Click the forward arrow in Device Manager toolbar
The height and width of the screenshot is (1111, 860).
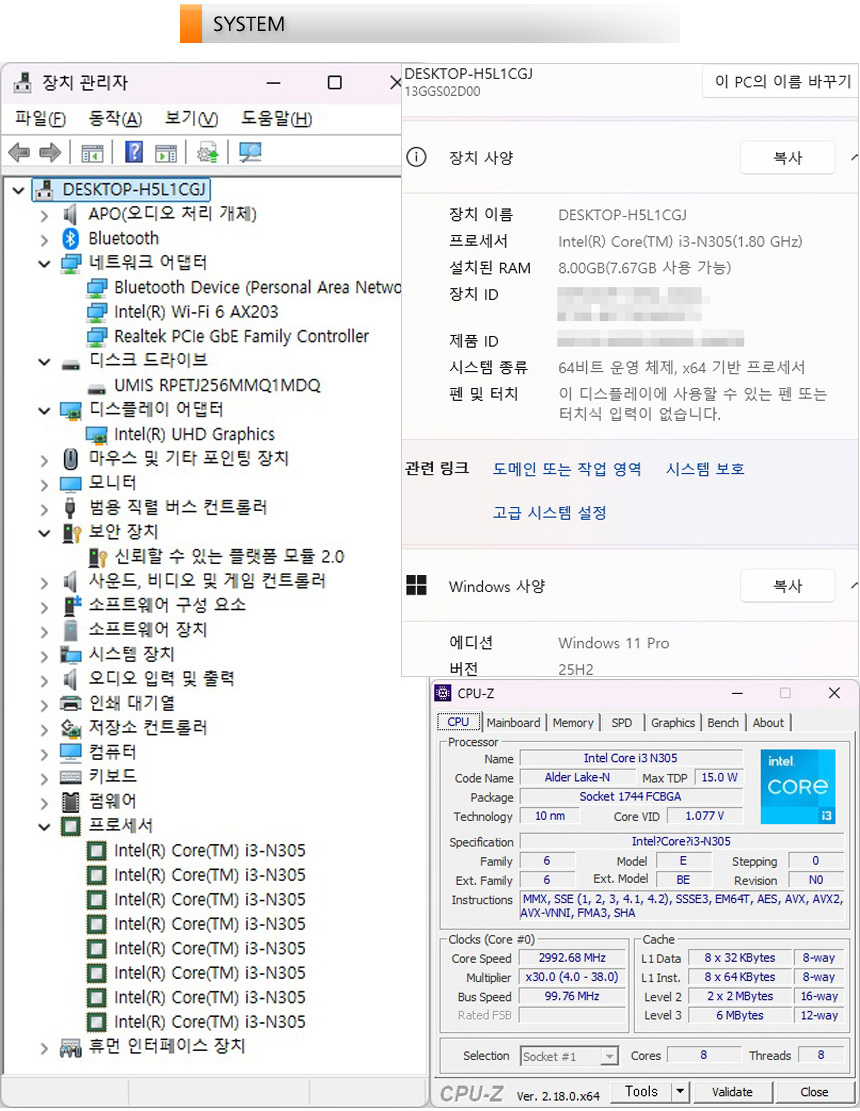click(x=50, y=153)
